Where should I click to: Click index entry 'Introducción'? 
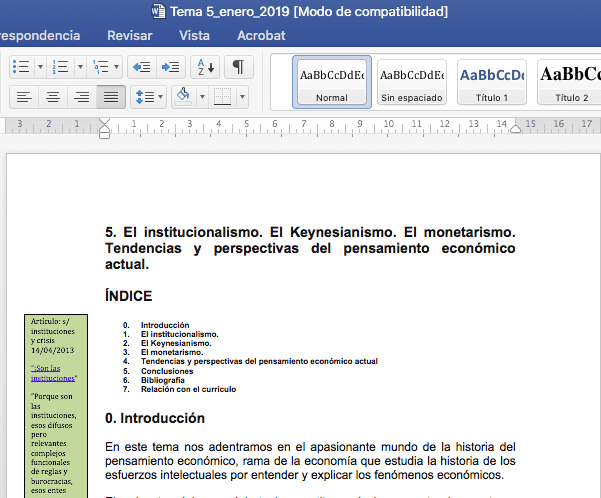165,325
